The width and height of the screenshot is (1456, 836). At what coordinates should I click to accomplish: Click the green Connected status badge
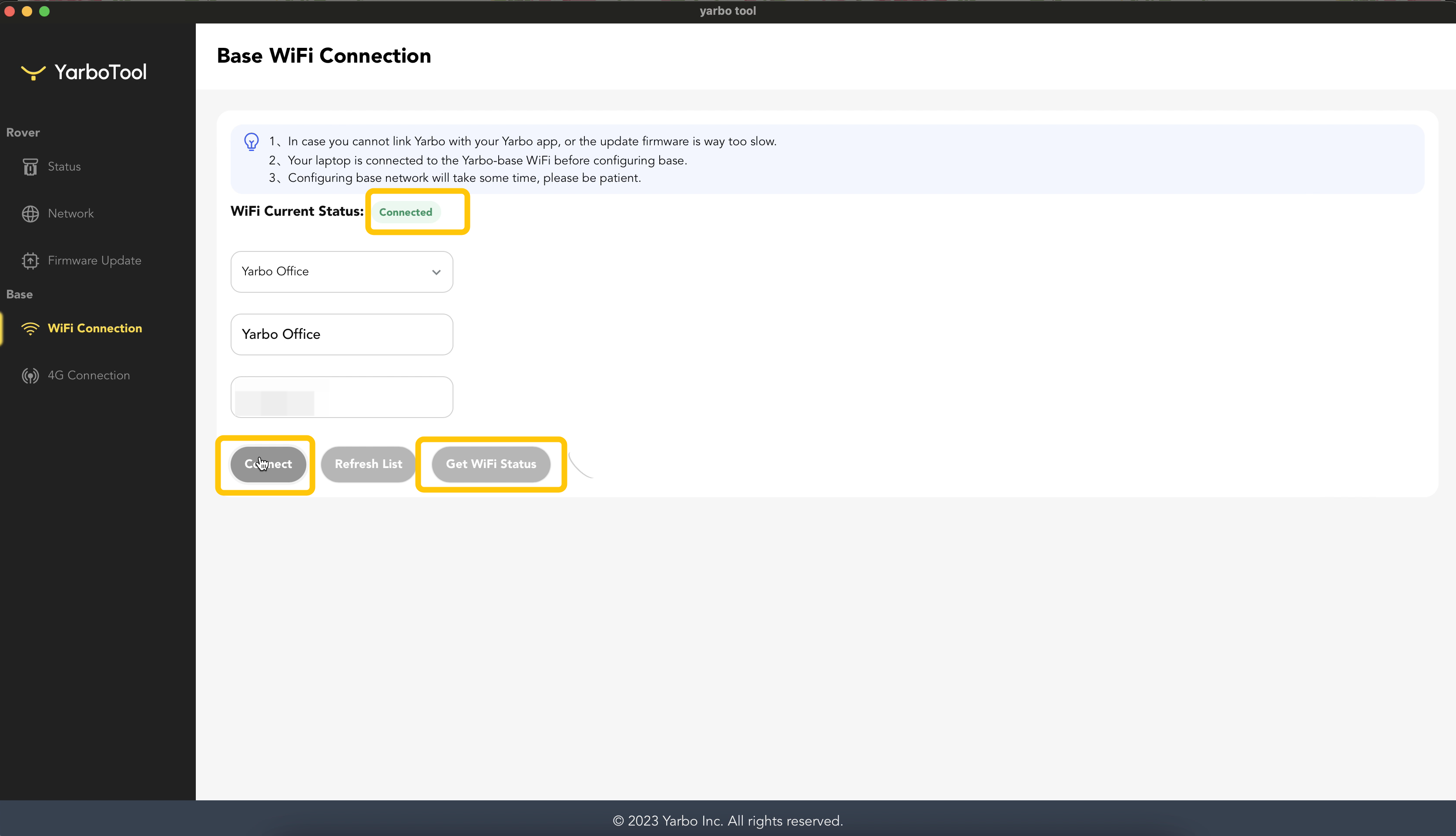click(x=406, y=212)
